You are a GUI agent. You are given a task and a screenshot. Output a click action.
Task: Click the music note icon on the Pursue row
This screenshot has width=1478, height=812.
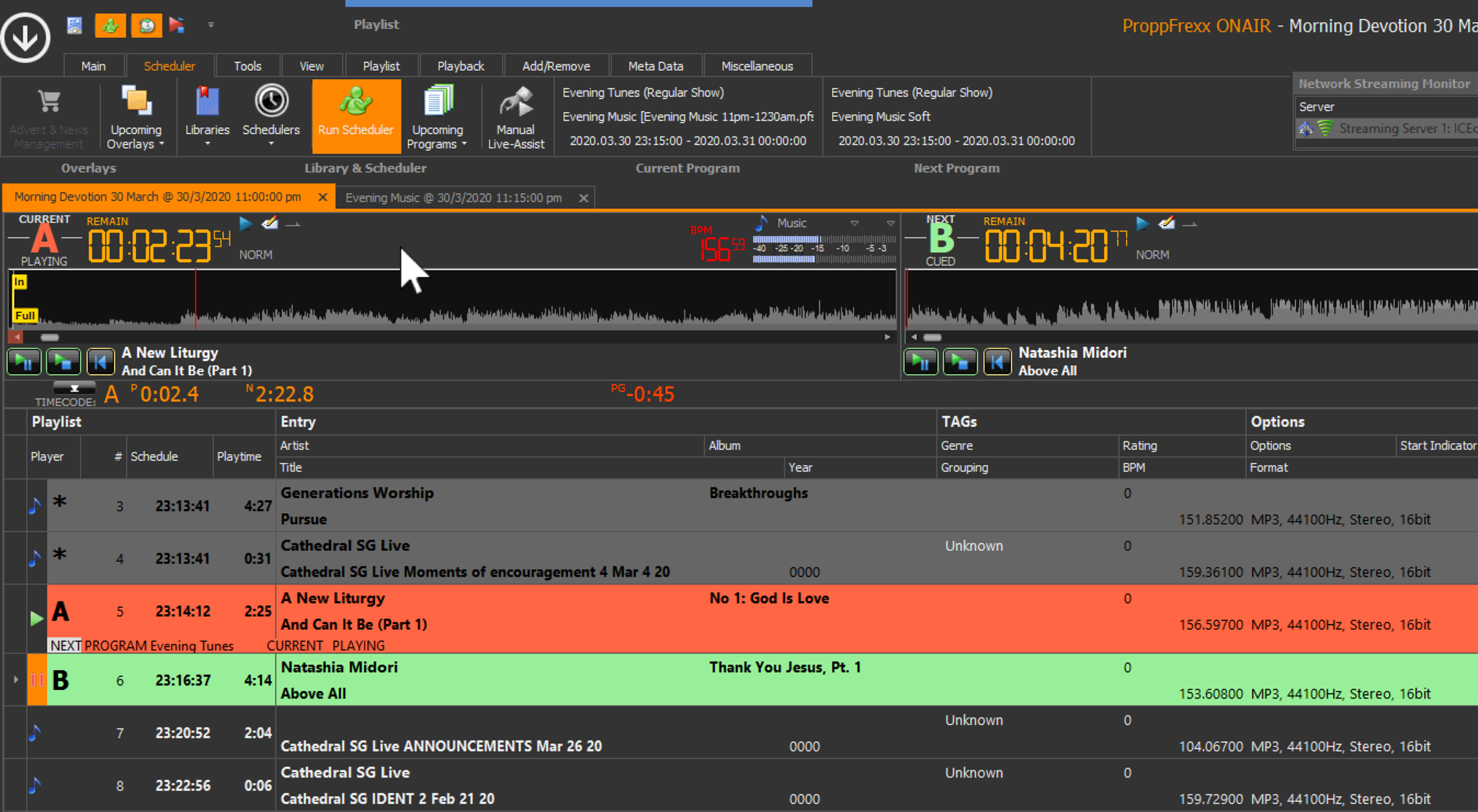pos(34,506)
